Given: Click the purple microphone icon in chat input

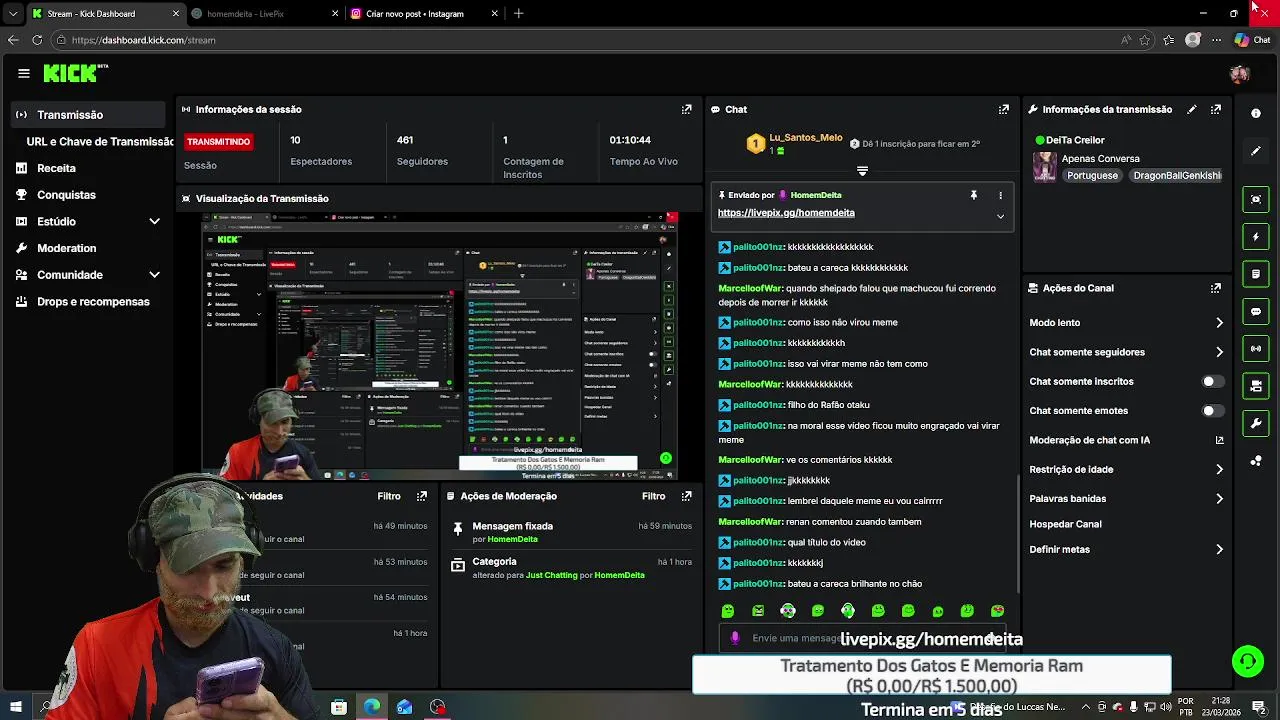Looking at the screenshot, I should click(x=735, y=638).
